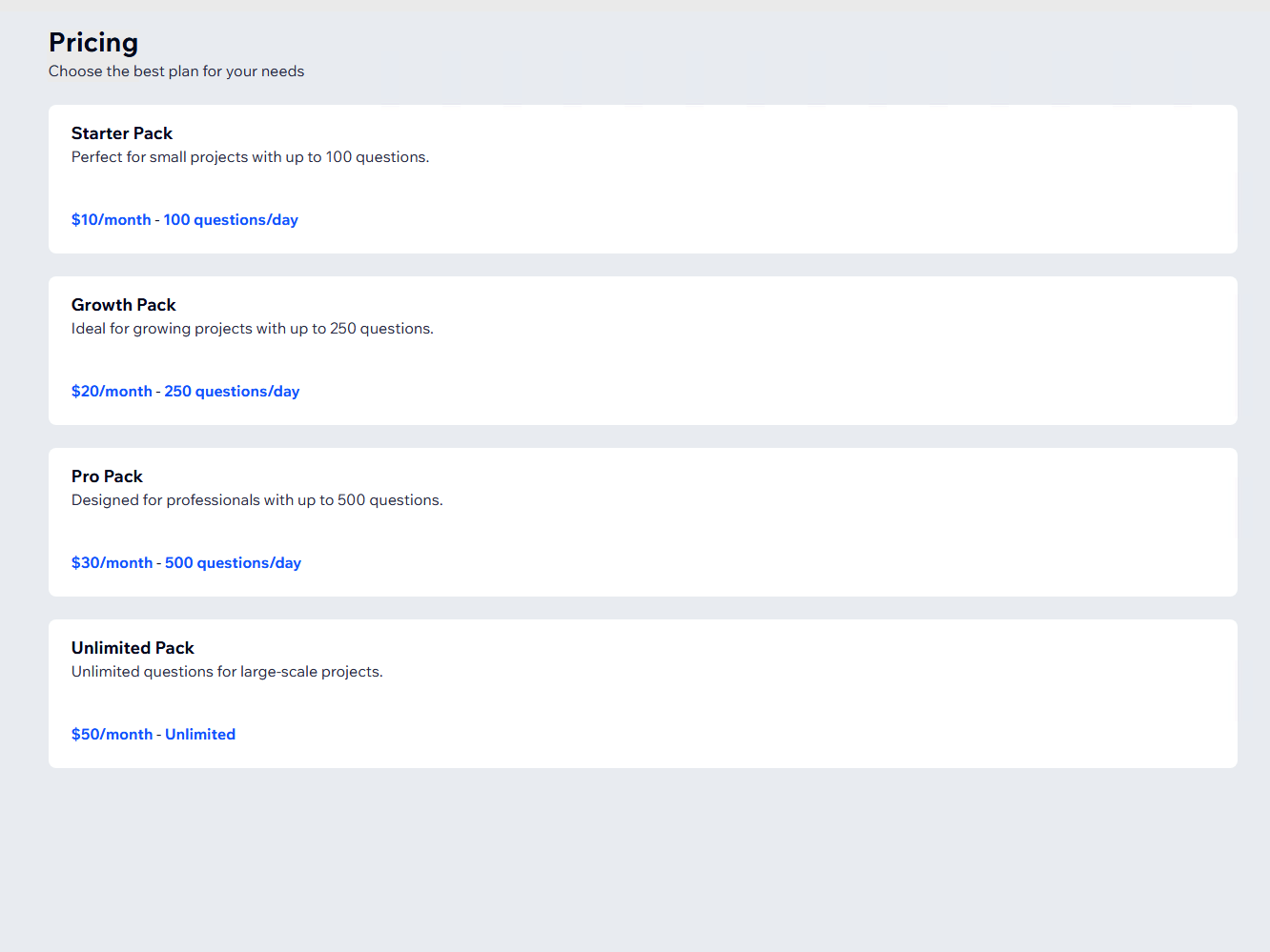Click the Pricing page heading

93,43
